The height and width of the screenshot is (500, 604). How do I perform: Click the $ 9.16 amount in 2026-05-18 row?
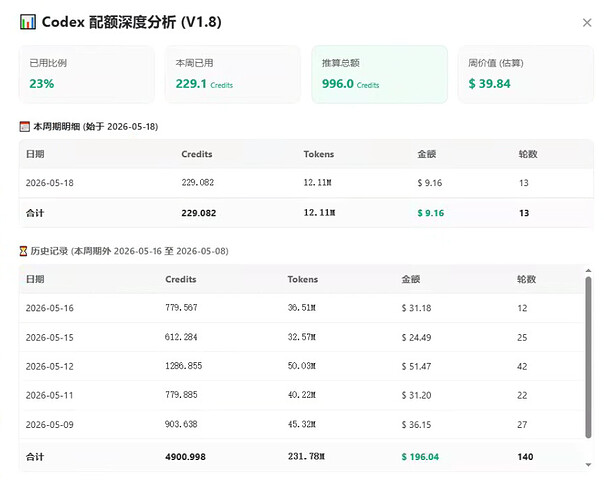tap(430, 183)
